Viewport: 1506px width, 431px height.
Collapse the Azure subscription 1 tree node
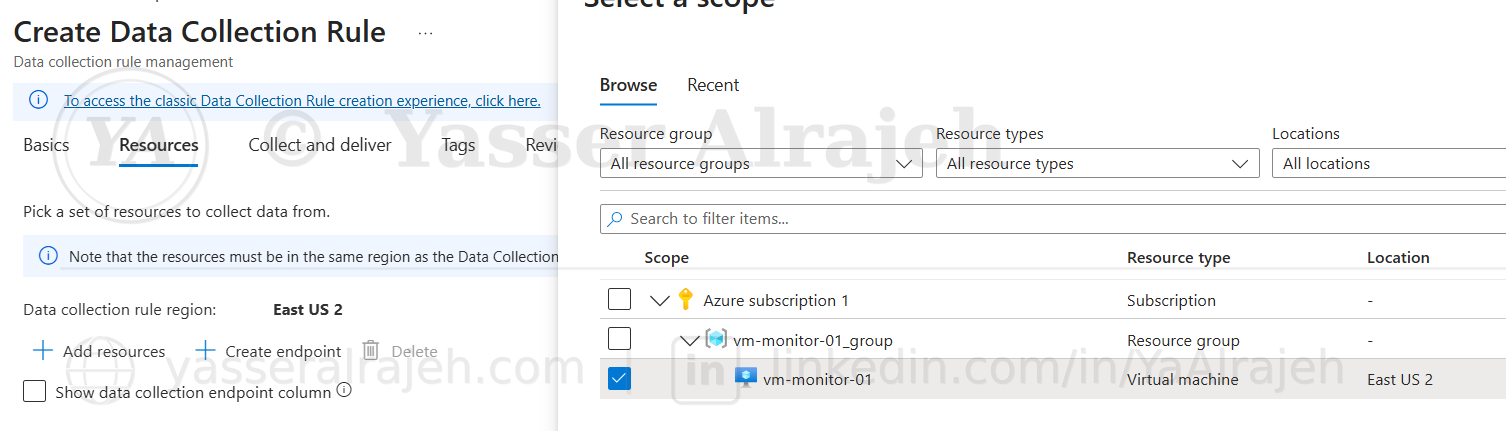(x=660, y=300)
